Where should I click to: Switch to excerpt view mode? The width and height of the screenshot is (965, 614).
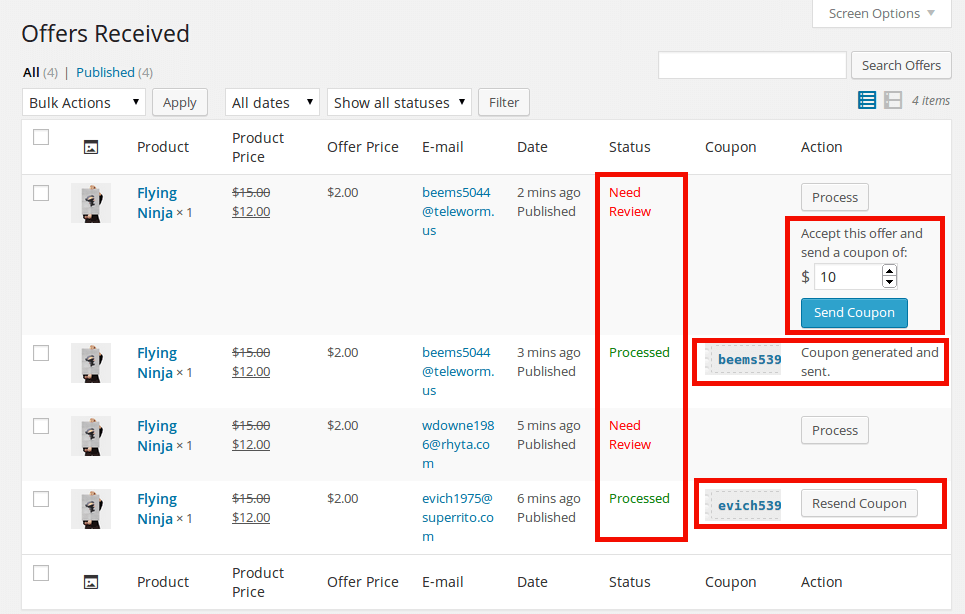(891, 100)
